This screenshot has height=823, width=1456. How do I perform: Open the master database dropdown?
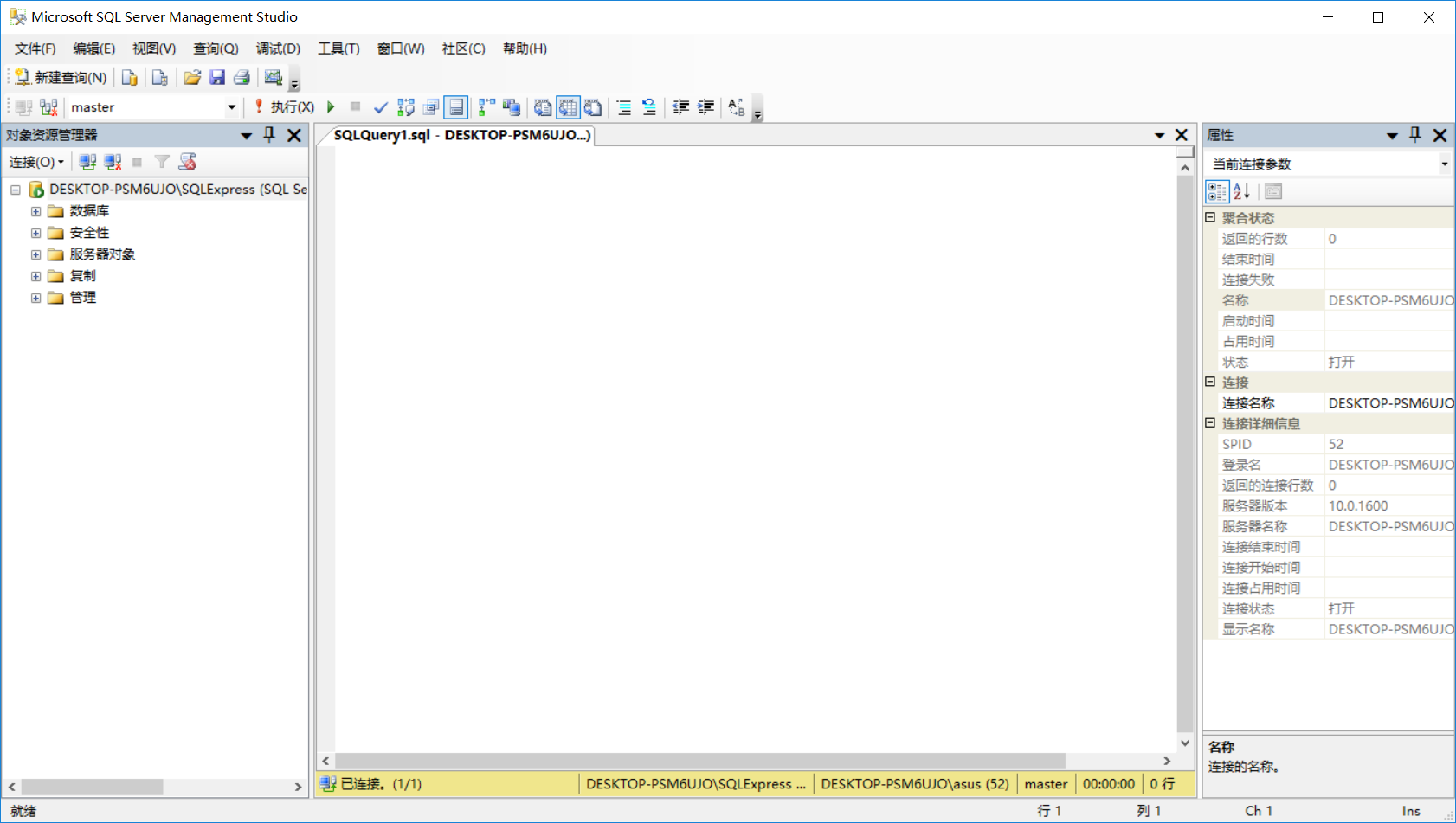click(231, 107)
